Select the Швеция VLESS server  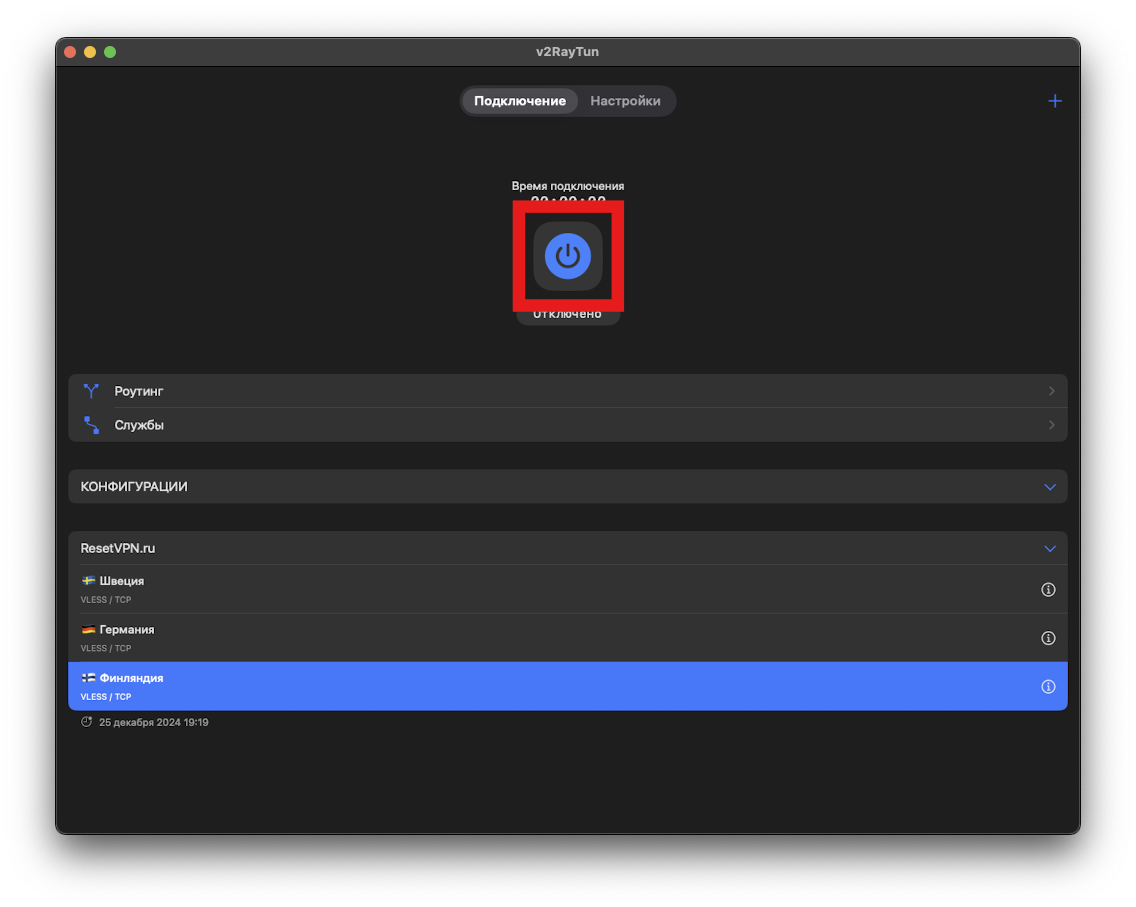pyautogui.click(x=500, y=589)
